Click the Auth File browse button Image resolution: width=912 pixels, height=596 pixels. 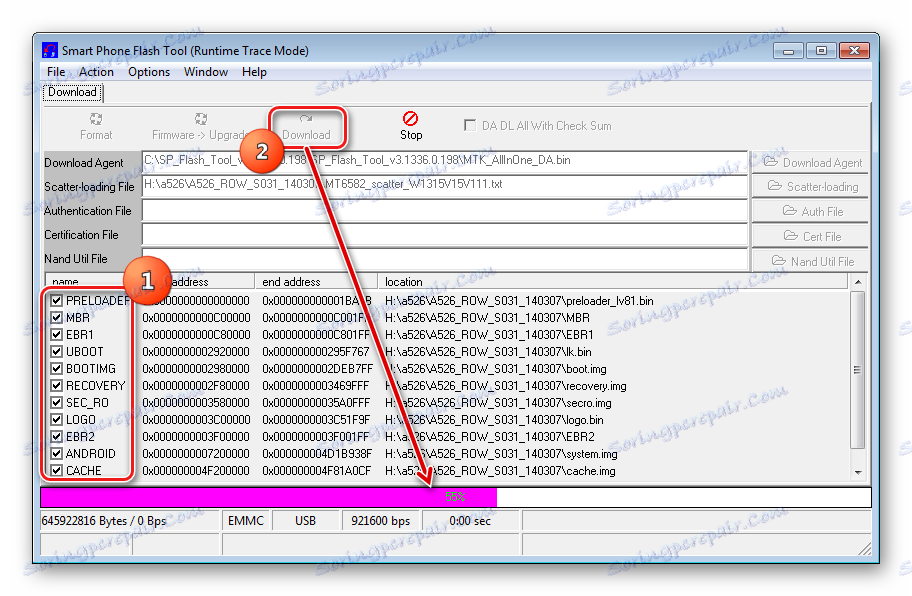[810, 211]
